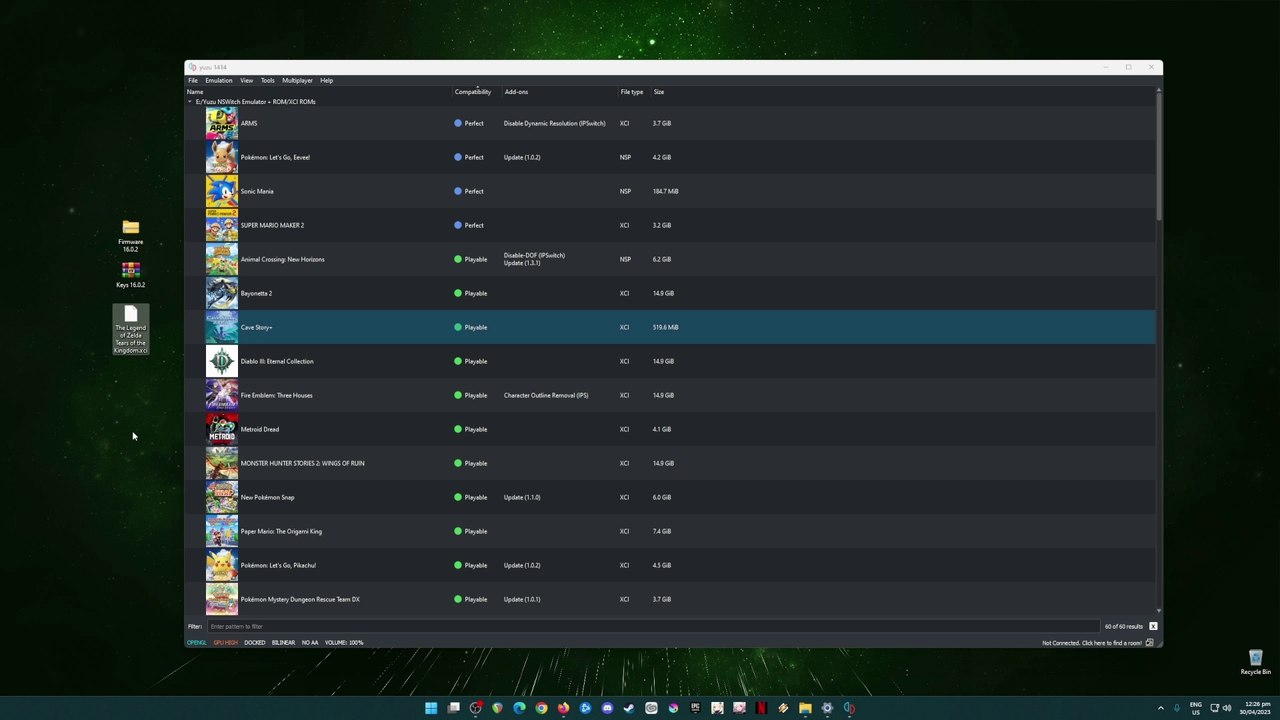The width and height of the screenshot is (1280, 720).
Task: Open the Emulation menu
Action: [219, 81]
